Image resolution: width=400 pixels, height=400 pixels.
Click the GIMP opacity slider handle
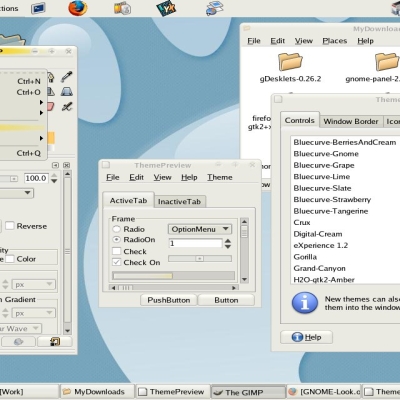point(14,179)
